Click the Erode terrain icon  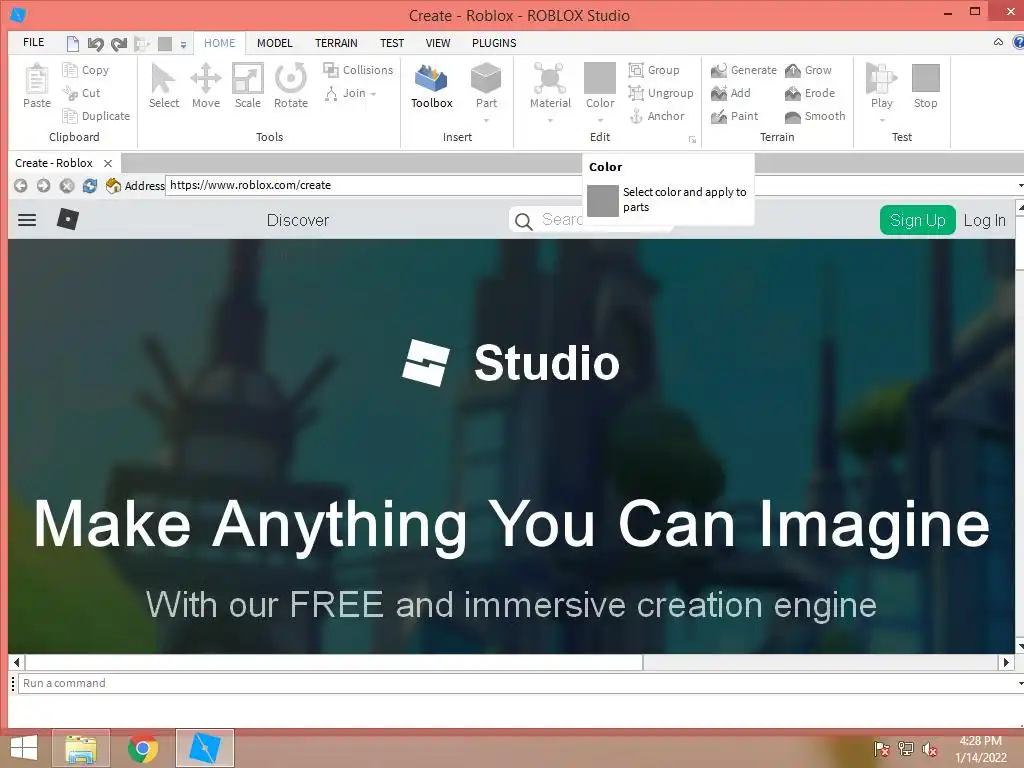793,93
